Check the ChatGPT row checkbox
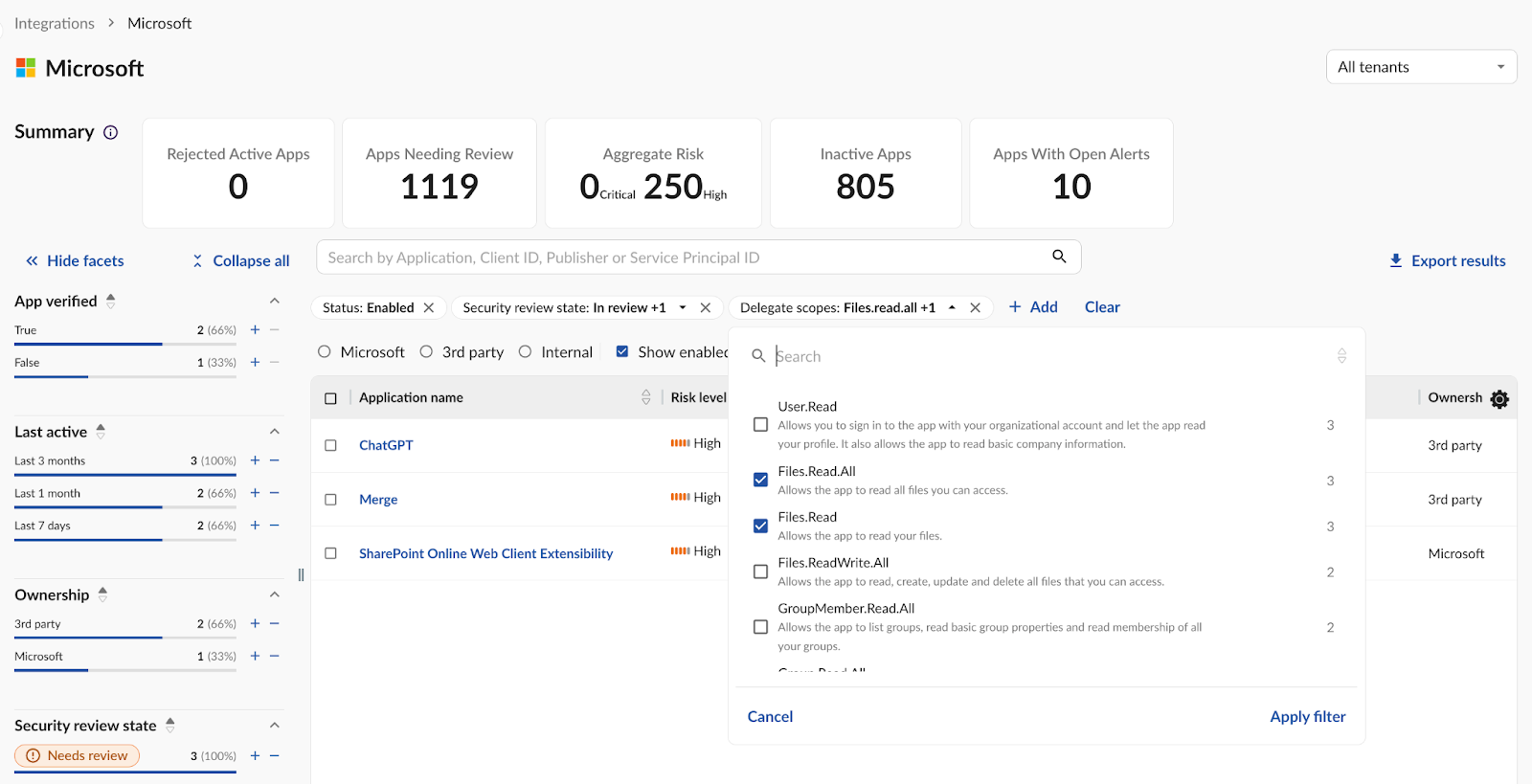 331,445
